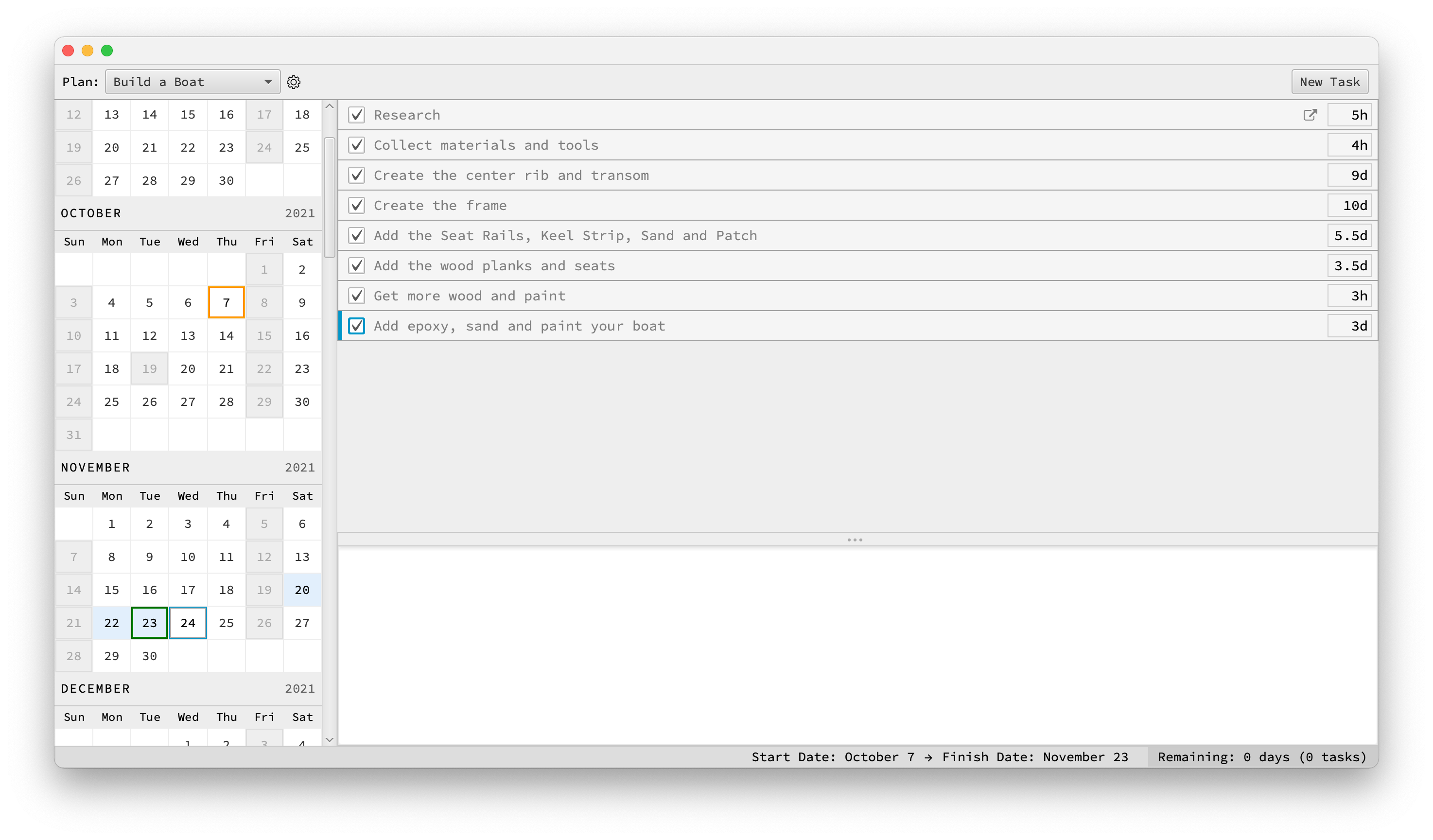The height and width of the screenshot is (840, 1433).
Task: Edit the 3h duration field
Action: (1349, 296)
